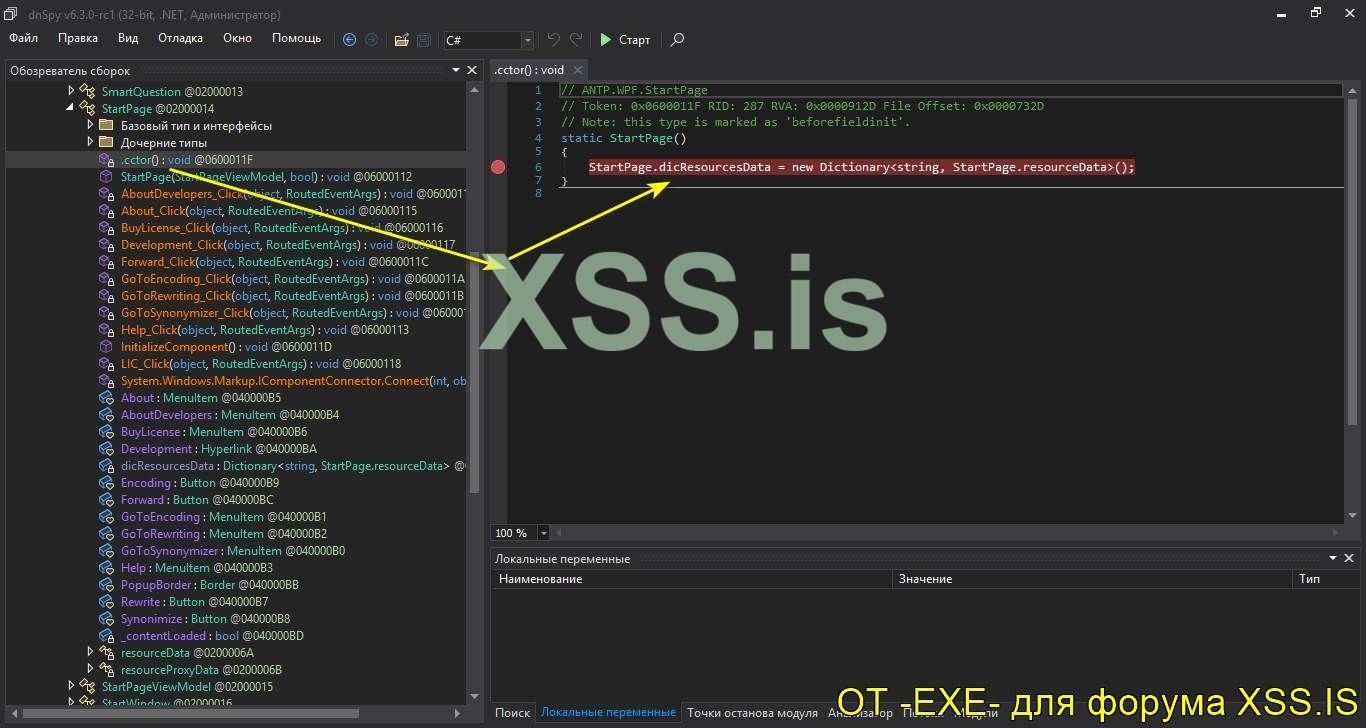
Task: Select BuyLicense_Click method in the tree
Action: coord(282,228)
